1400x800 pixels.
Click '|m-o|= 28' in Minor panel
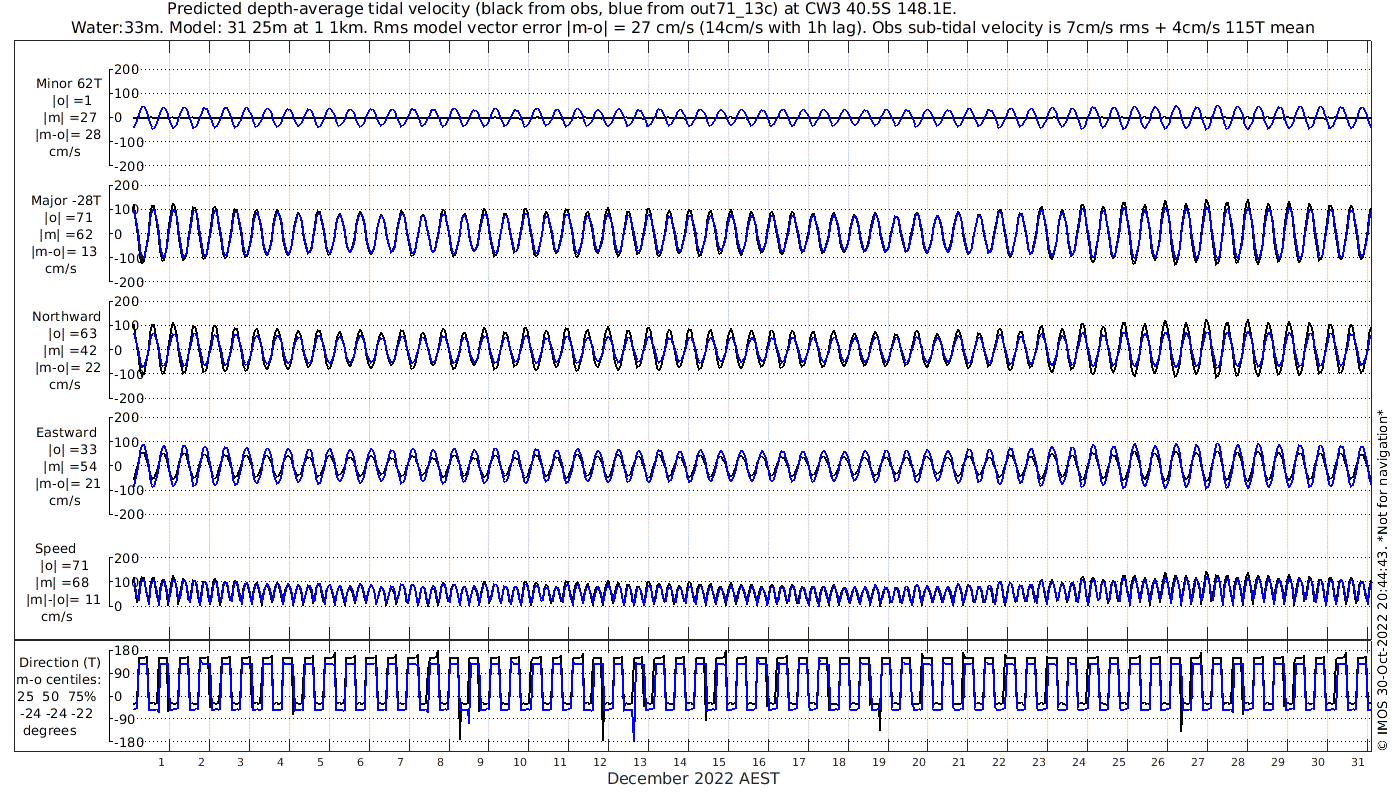point(68,135)
